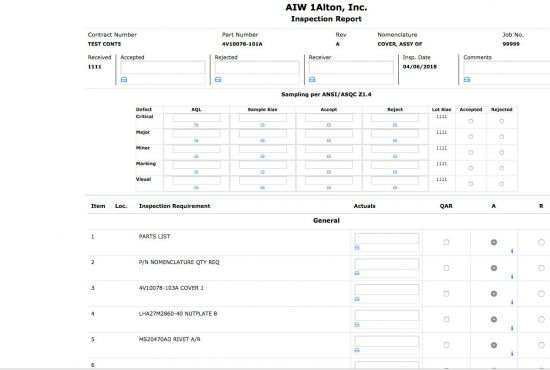Screen dimensions: 550x370
Task: Select A radio for RIVET A/R item
Action: coord(494,345)
